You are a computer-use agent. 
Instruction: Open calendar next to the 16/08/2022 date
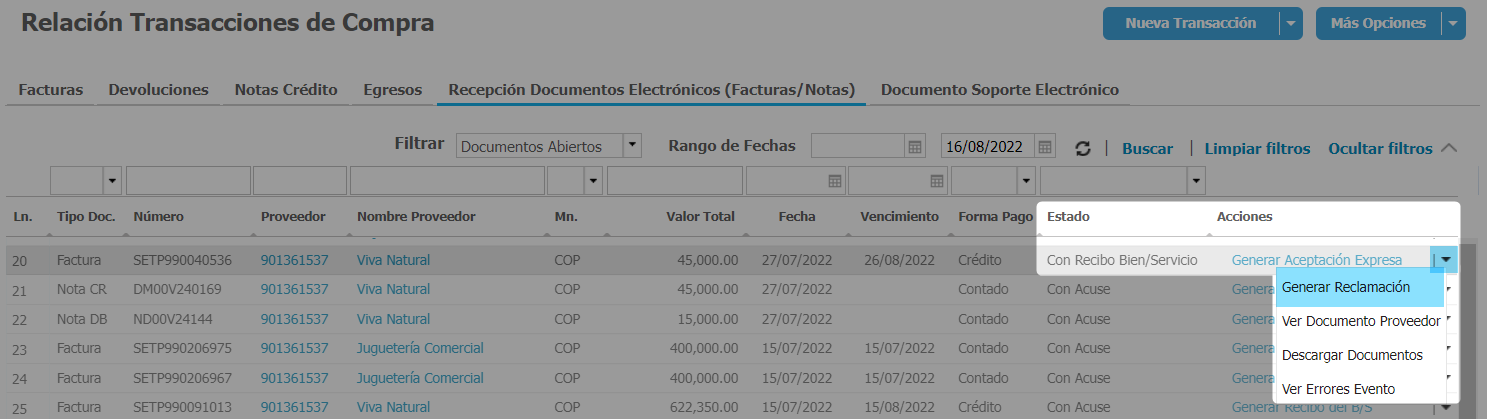(1045, 147)
